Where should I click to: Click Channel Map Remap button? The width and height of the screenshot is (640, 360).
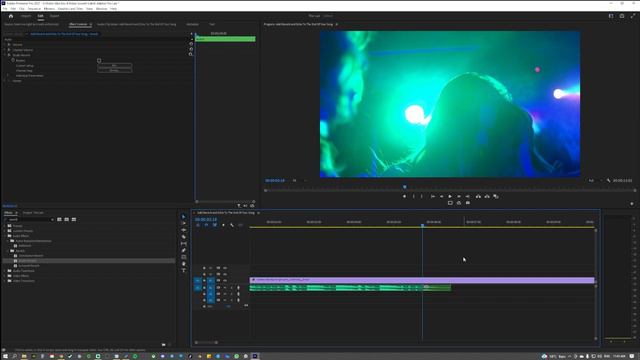pyautogui.click(x=114, y=70)
